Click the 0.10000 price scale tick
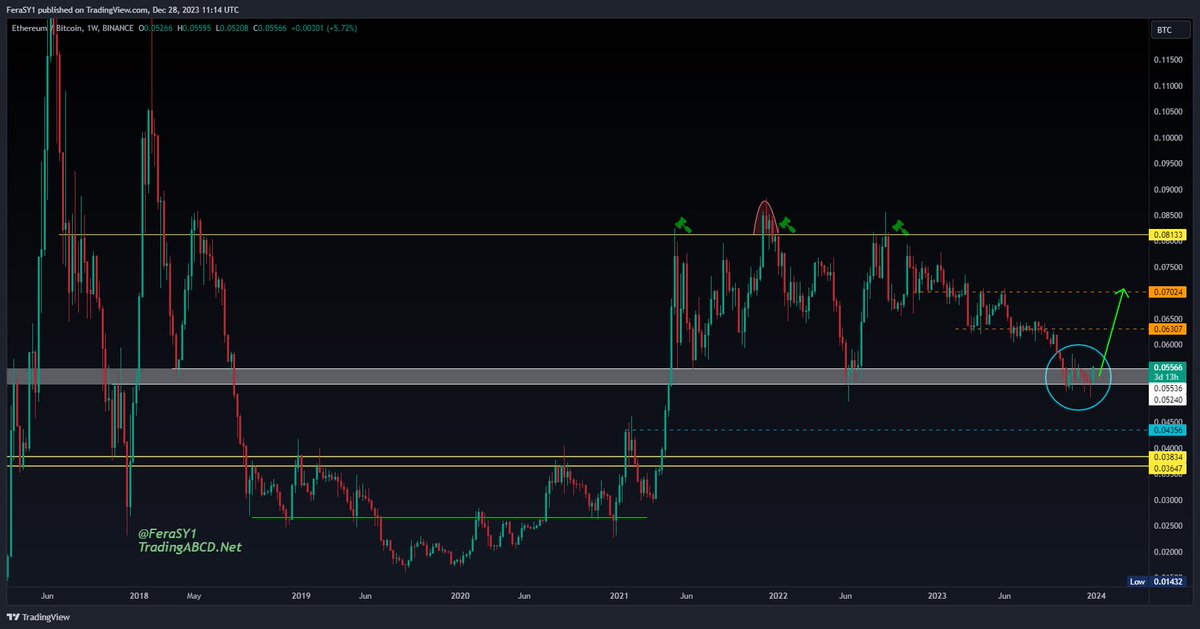The height and width of the screenshot is (629, 1200). point(1169,138)
